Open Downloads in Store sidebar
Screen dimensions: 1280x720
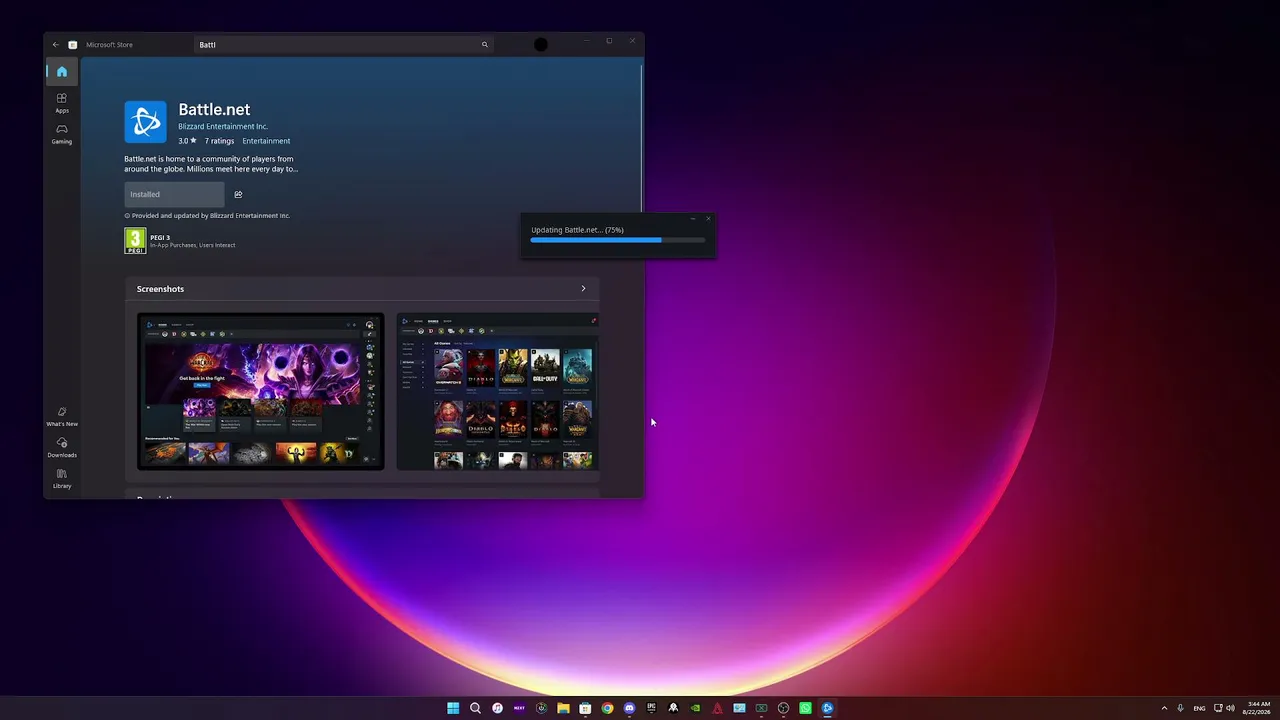pos(62,448)
